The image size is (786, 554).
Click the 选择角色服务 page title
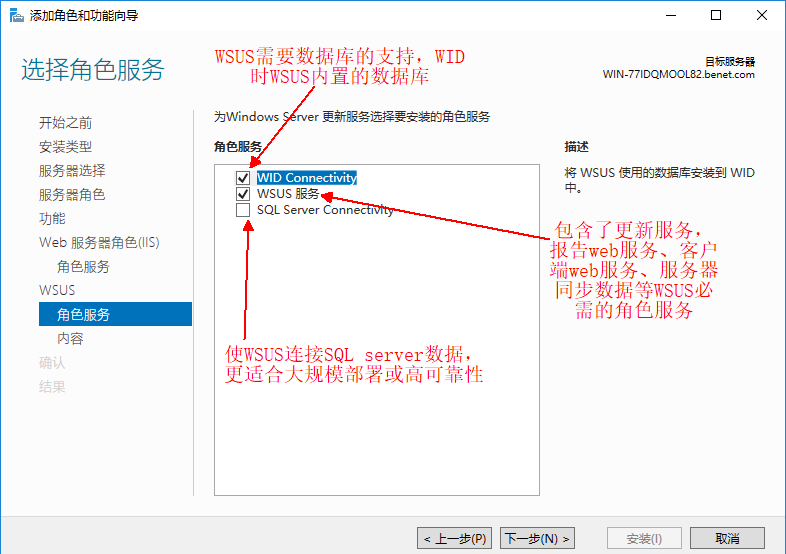(x=93, y=70)
